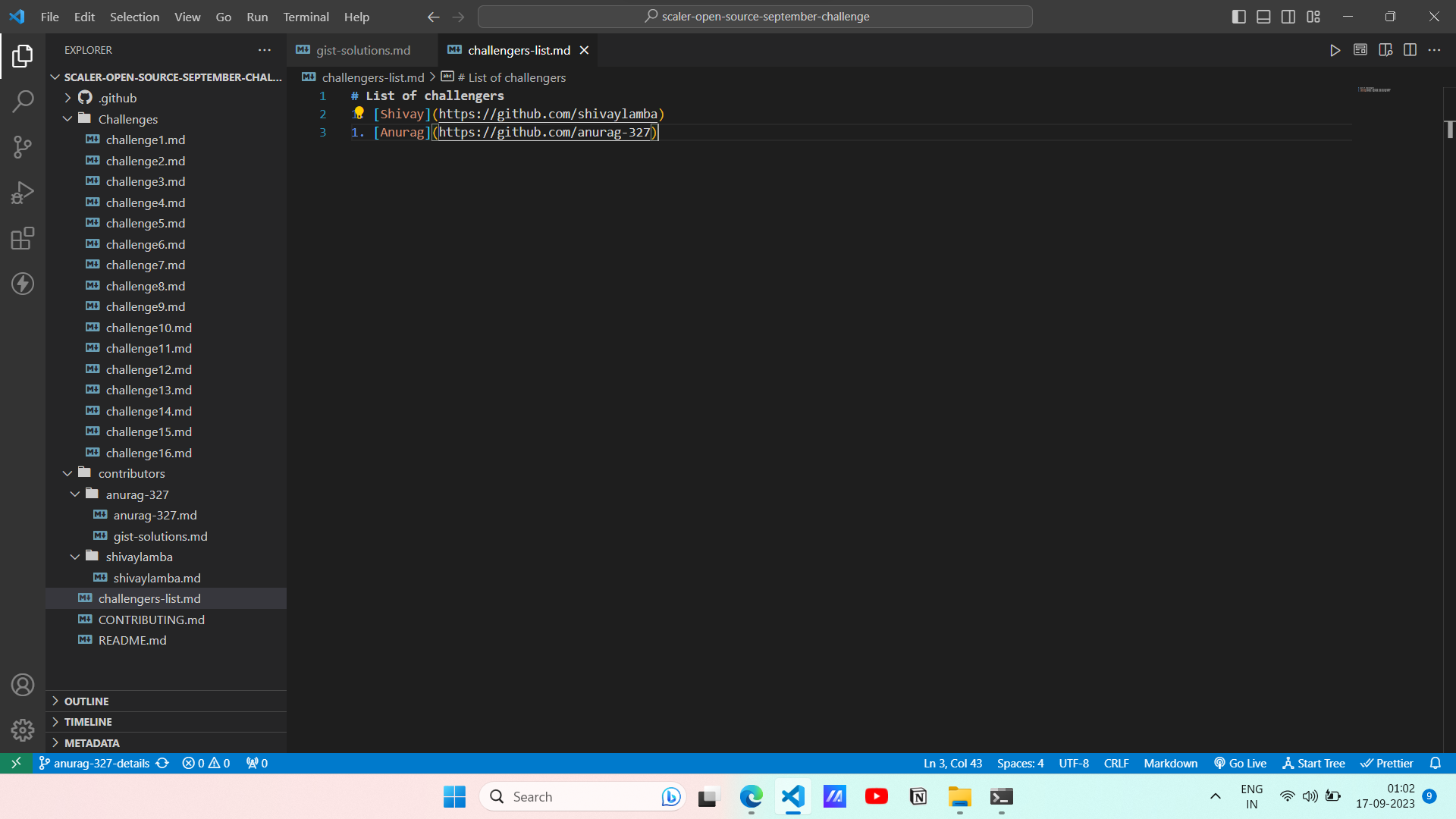1456x819 pixels.
Task: Open the Terminal menu
Action: (x=306, y=17)
